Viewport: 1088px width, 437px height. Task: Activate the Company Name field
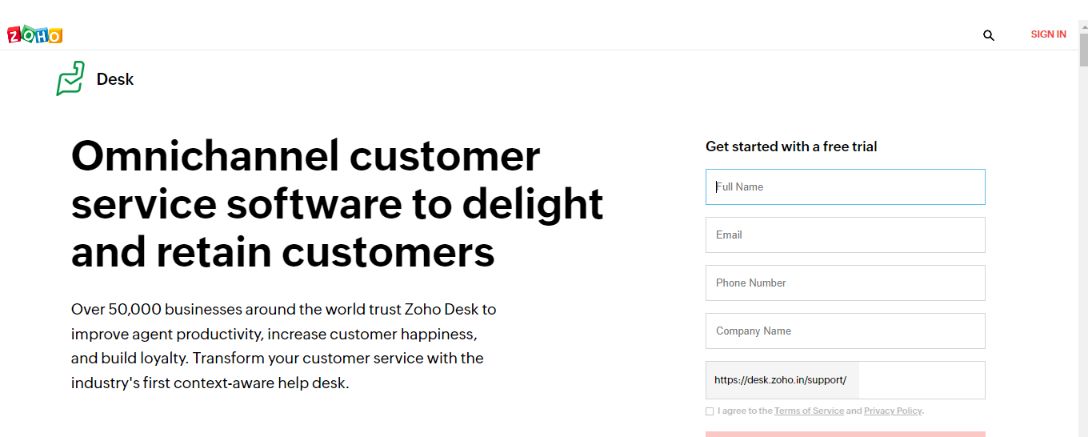pyautogui.click(x=845, y=331)
